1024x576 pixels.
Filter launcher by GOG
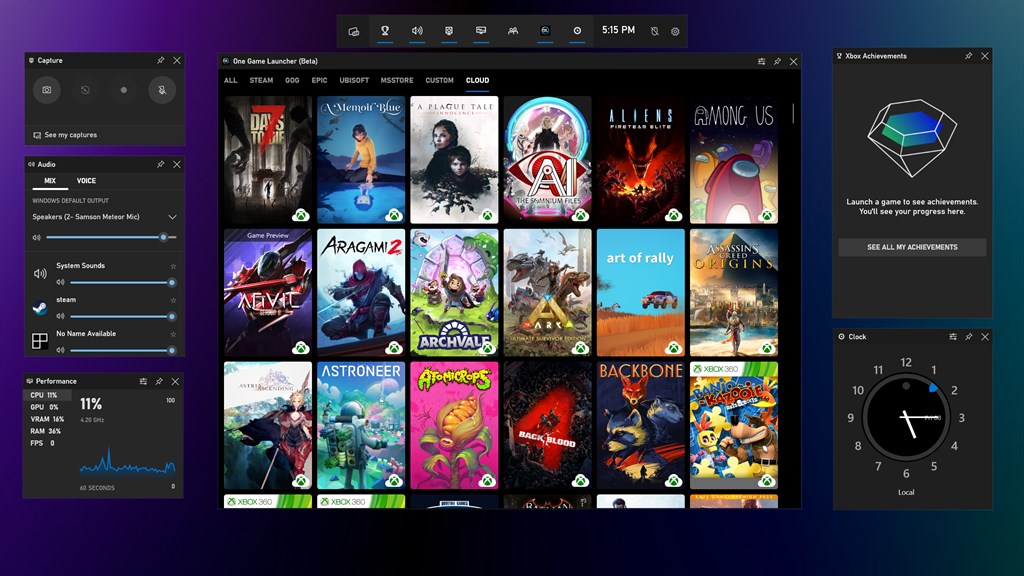click(x=292, y=80)
